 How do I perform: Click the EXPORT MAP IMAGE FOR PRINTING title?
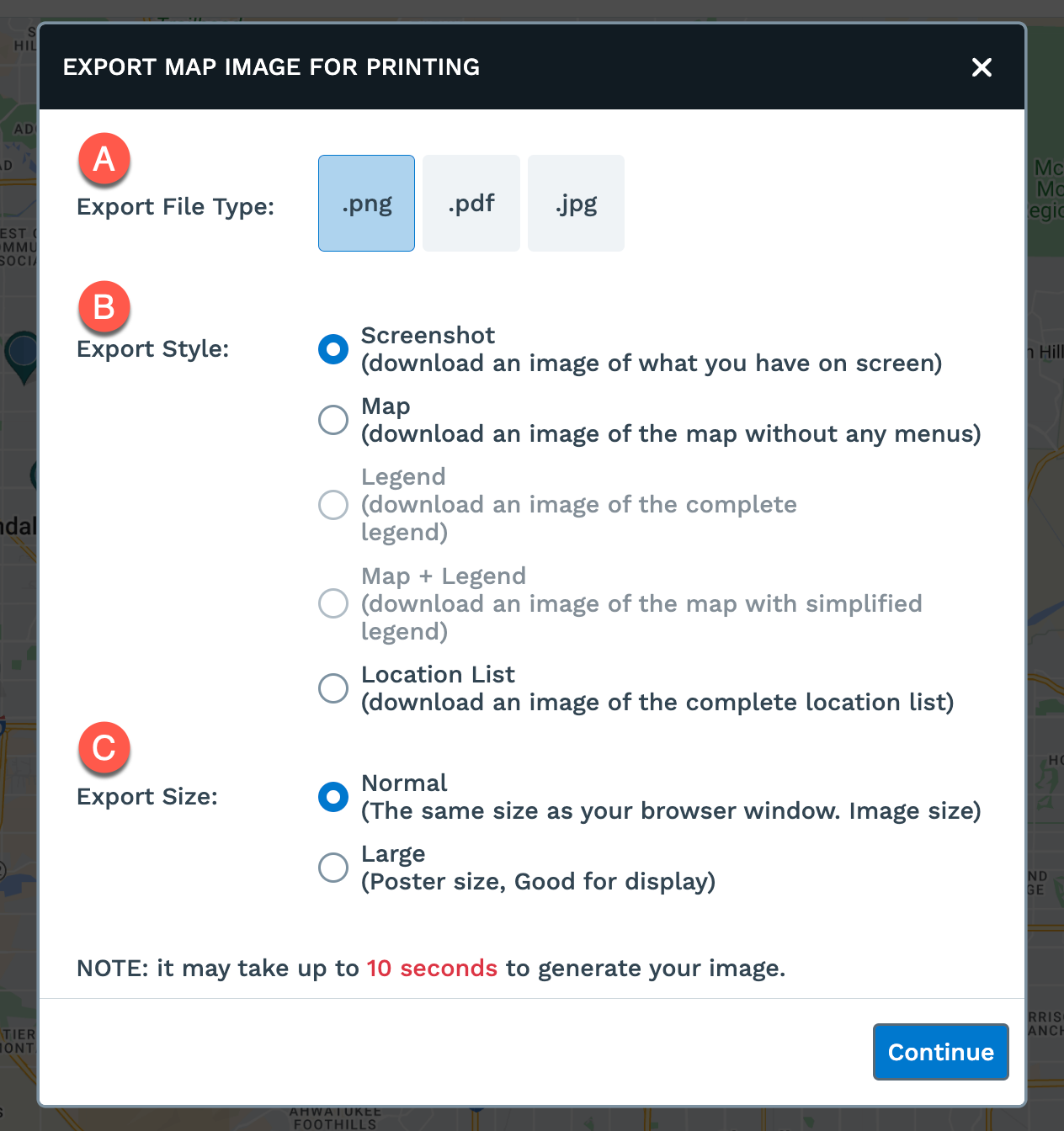(x=271, y=66)
